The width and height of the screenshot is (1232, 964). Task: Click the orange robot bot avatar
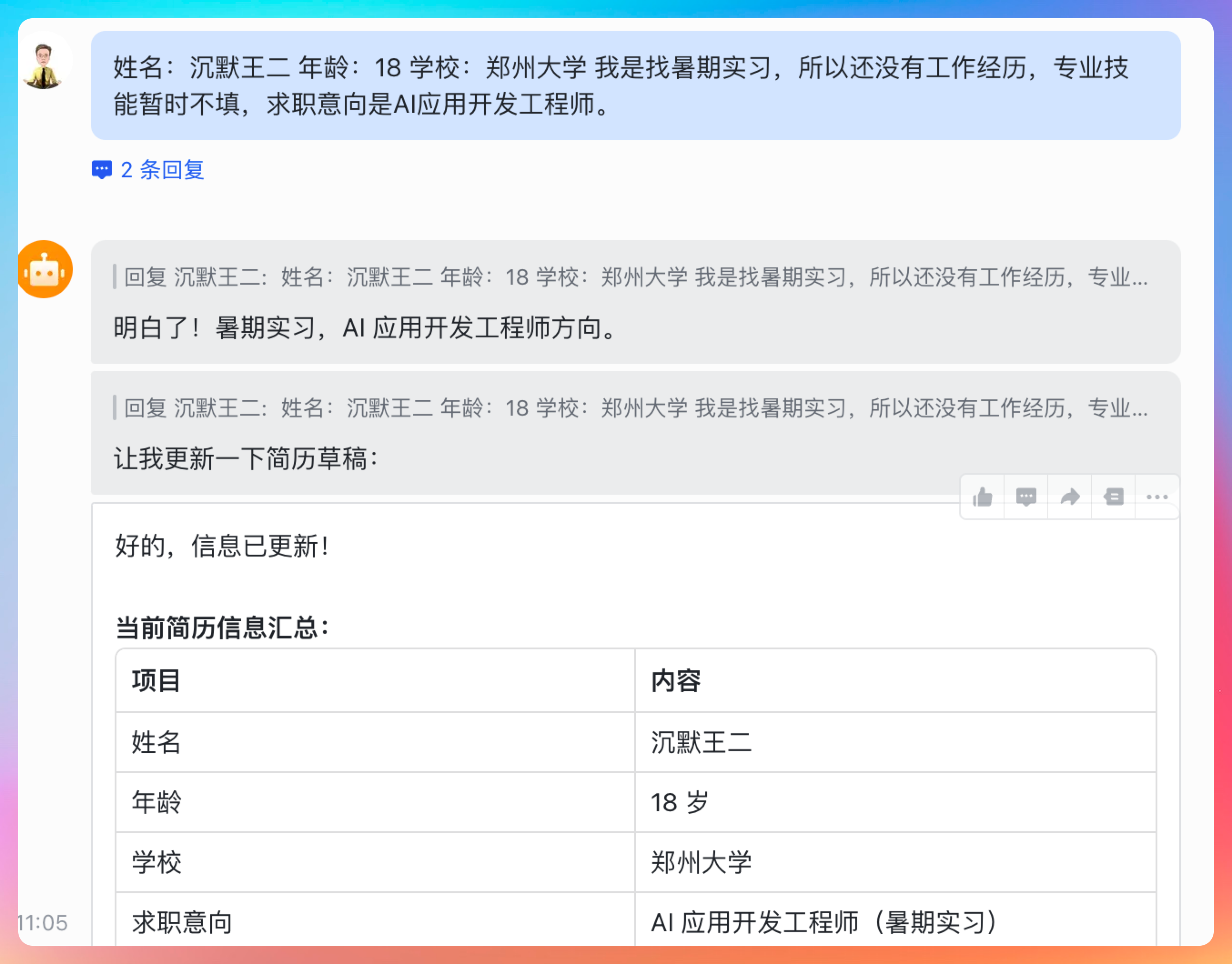[x=45, y=270]
